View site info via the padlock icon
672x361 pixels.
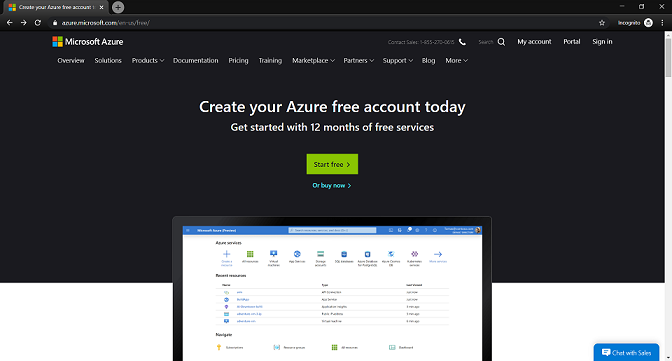(x=55, y=23)
